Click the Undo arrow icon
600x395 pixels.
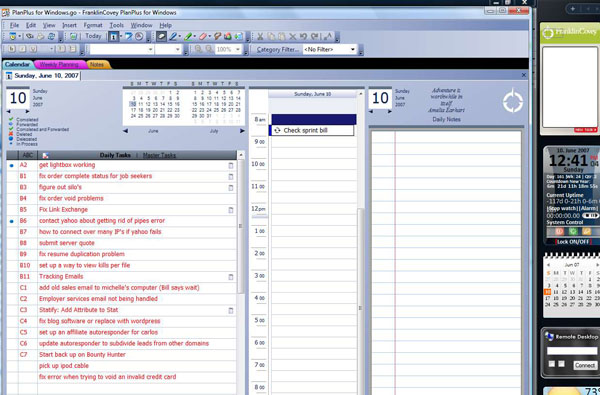(303, 37)
